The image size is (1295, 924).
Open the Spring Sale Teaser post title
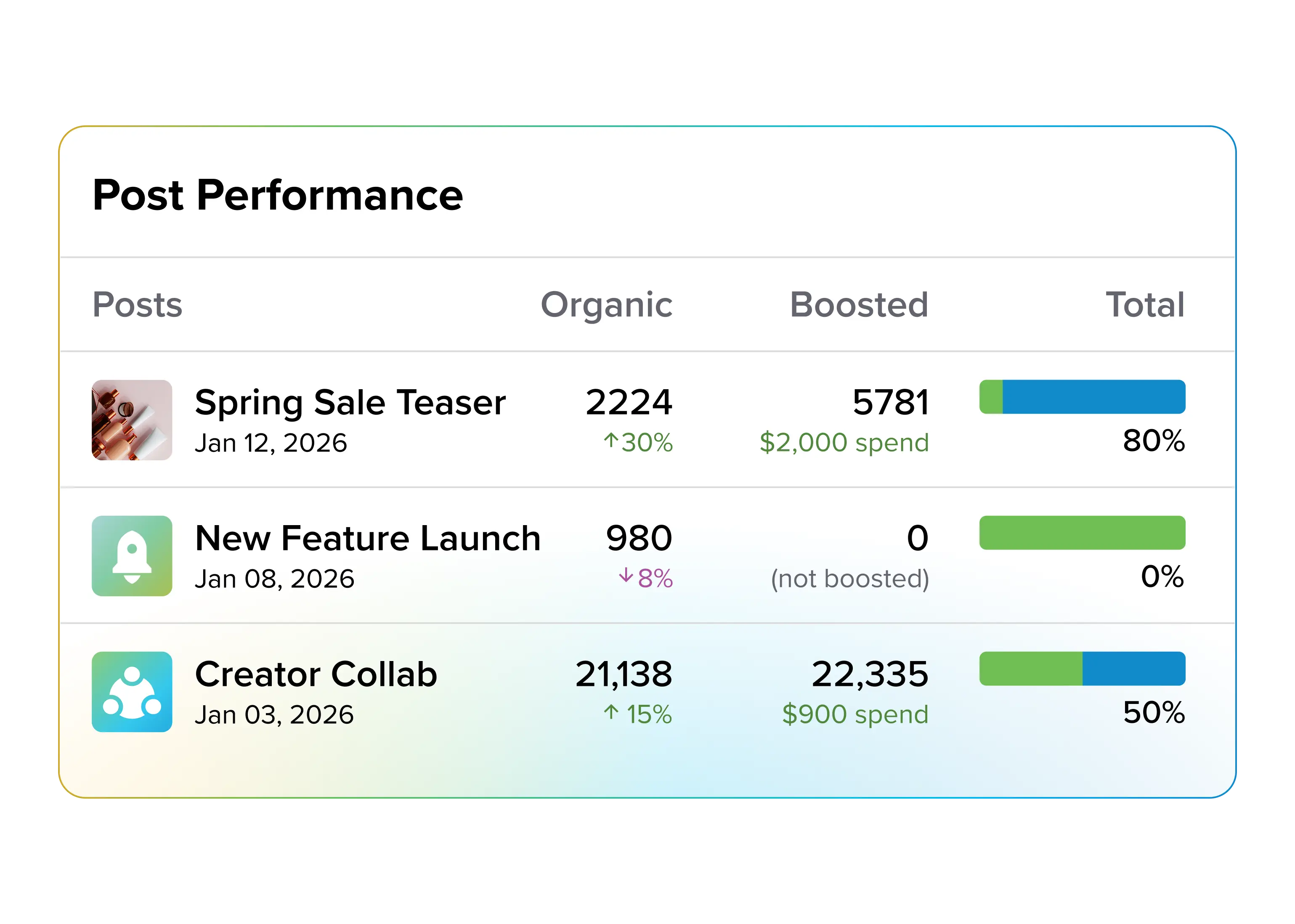pyautogui.click(x=350, y=403)
